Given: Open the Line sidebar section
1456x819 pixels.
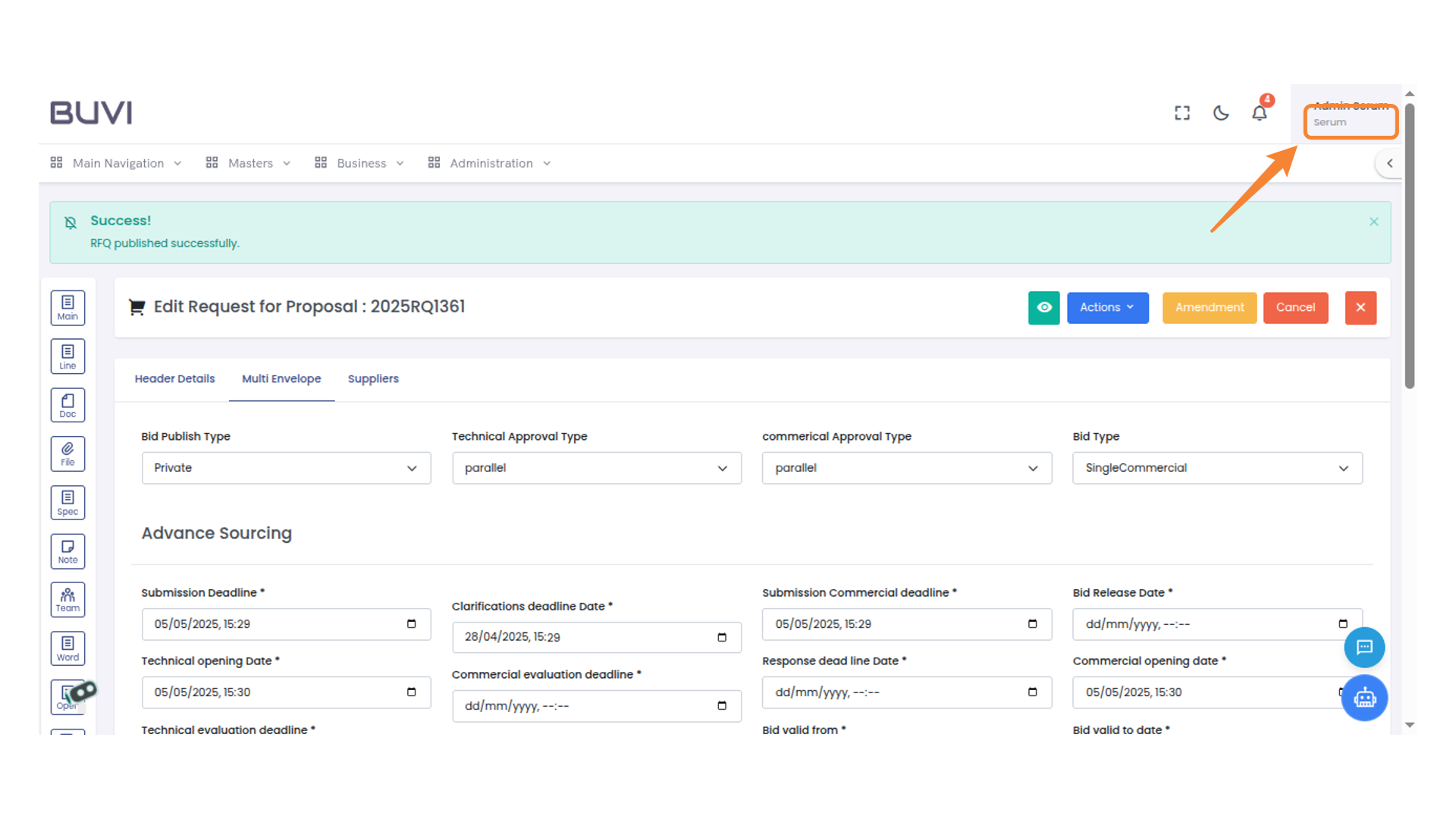Looking at the screenshot, I should [67, 356].
